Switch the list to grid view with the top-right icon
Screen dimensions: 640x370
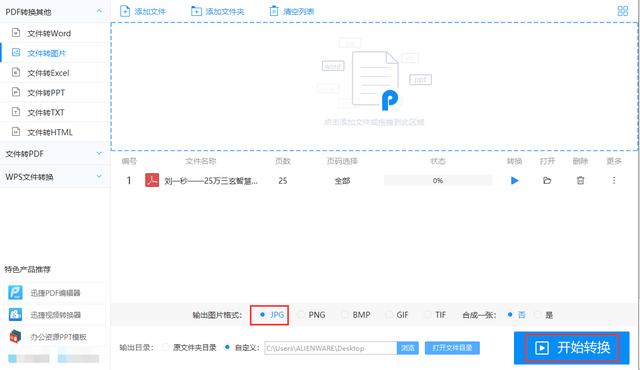(x=623, y=11)
